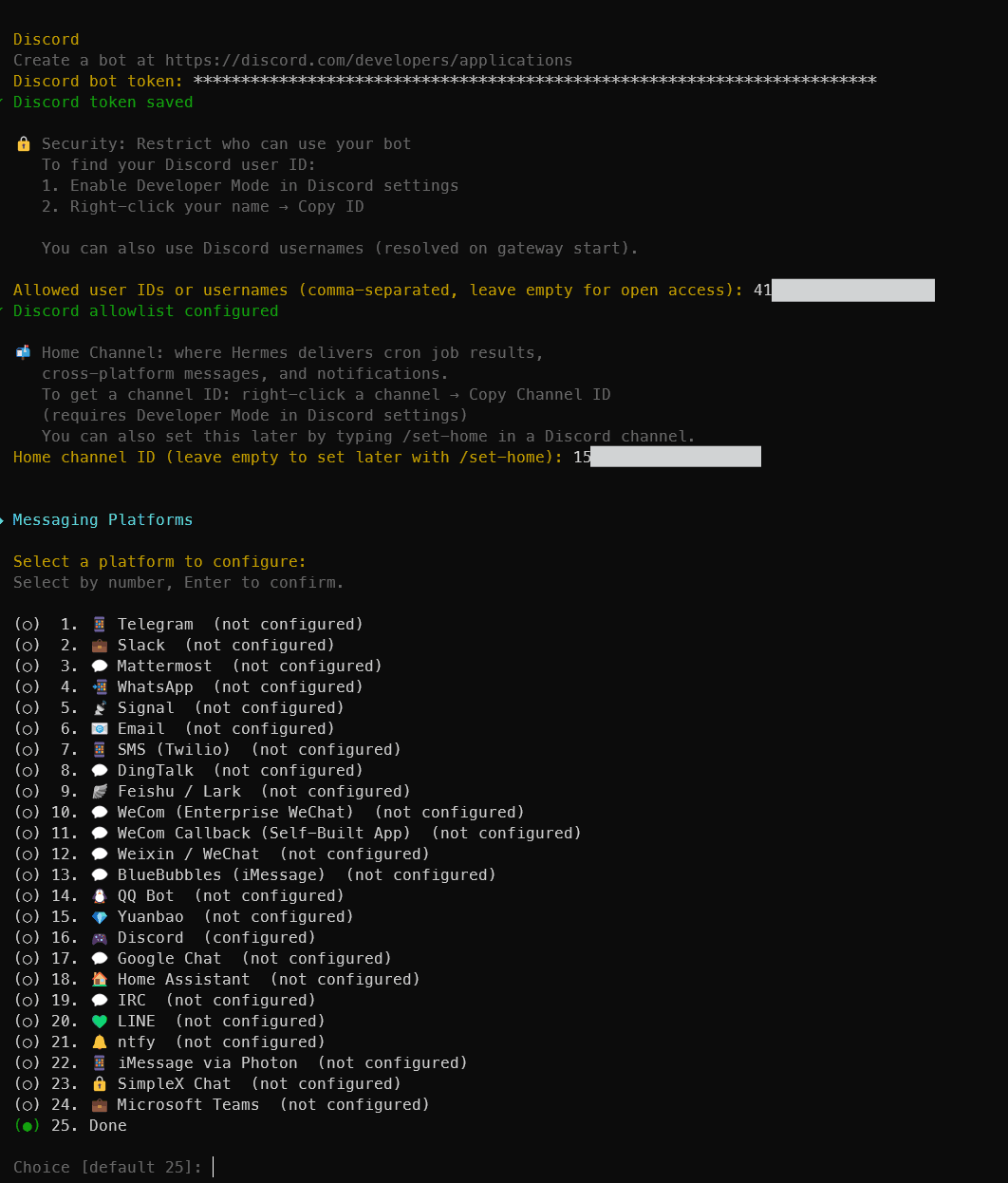This screenshot has height=1183, width=1008.
Task: Click the 'iMessage via Photon' entry text
Action: pyautogui.click(x=207, y=1063)
